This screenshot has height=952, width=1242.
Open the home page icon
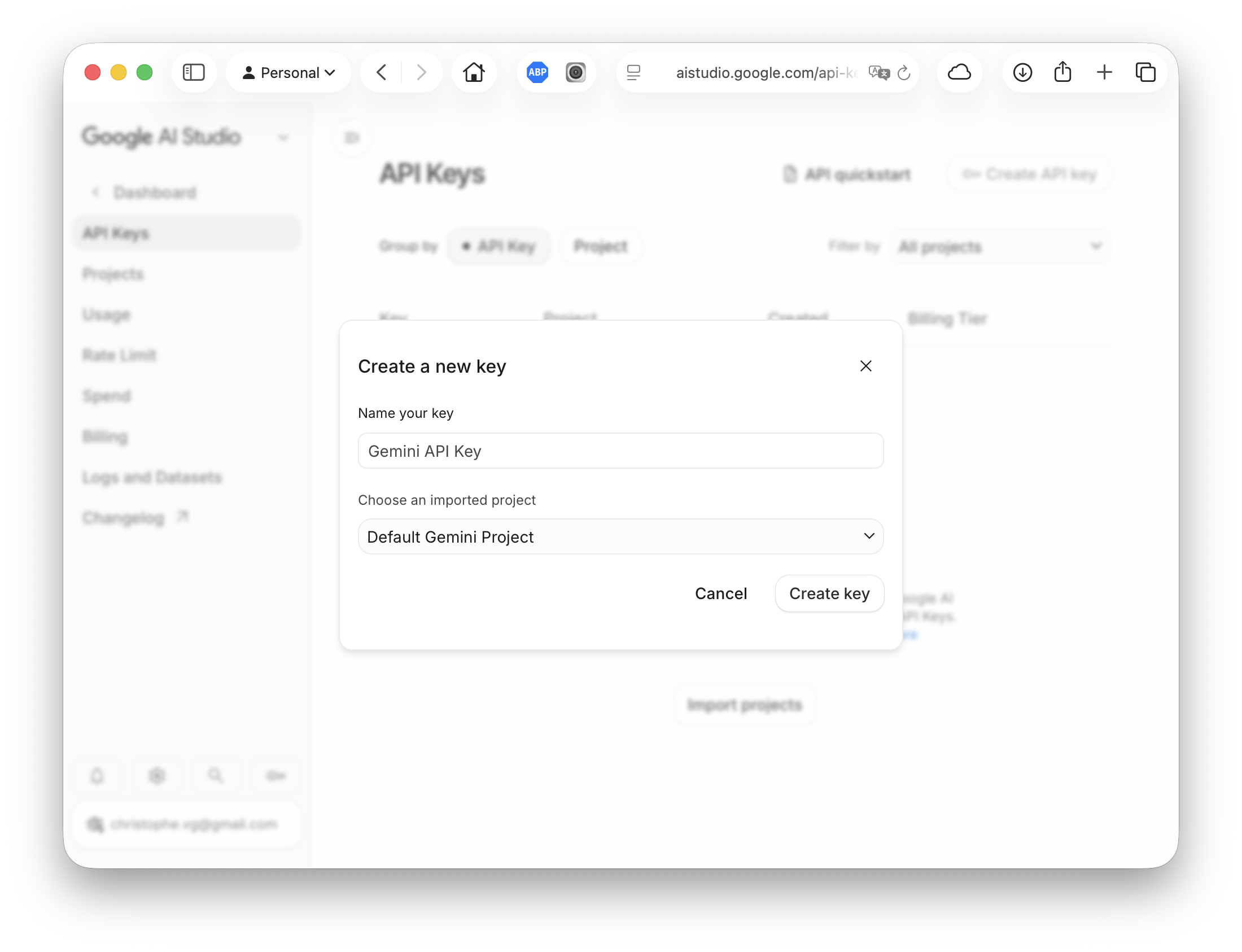tap(474, 72)
